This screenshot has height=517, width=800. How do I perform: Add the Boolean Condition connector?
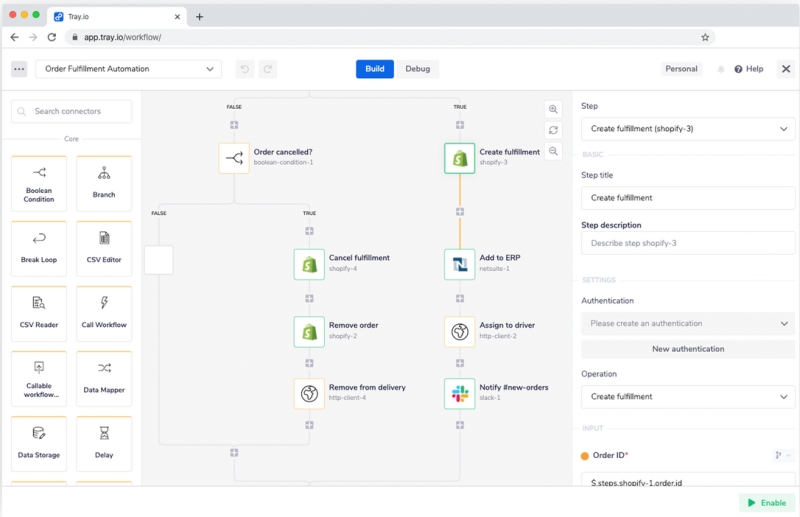coord(39,184)
